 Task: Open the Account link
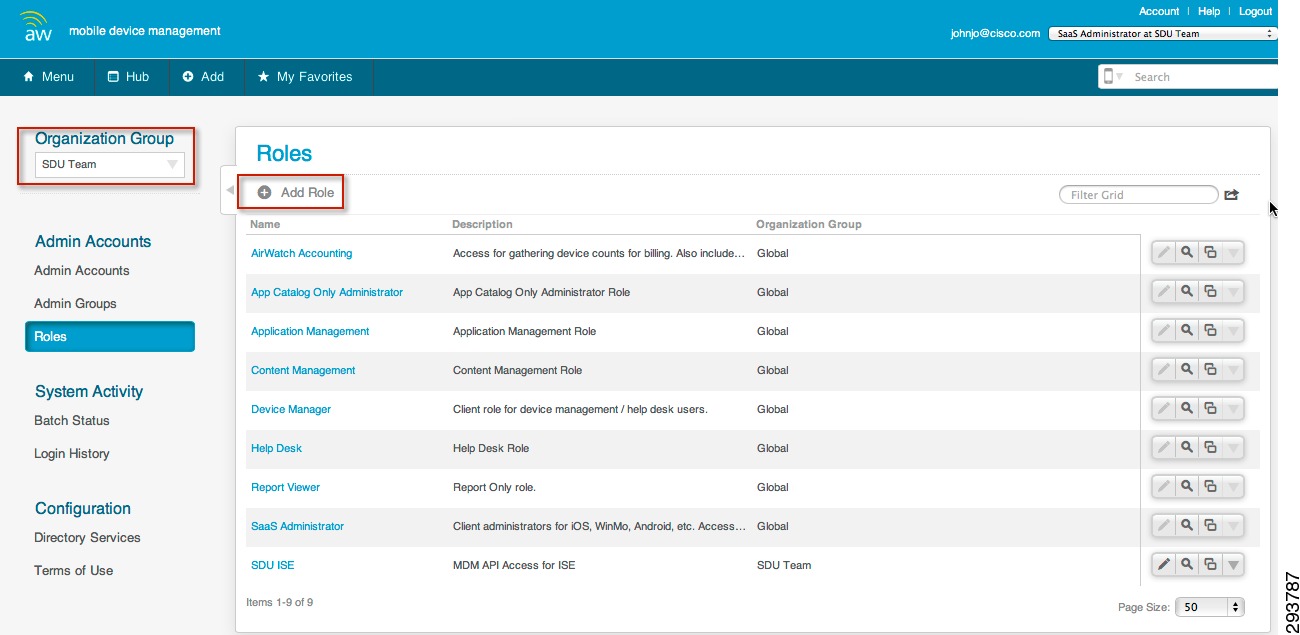[1159, 12]
